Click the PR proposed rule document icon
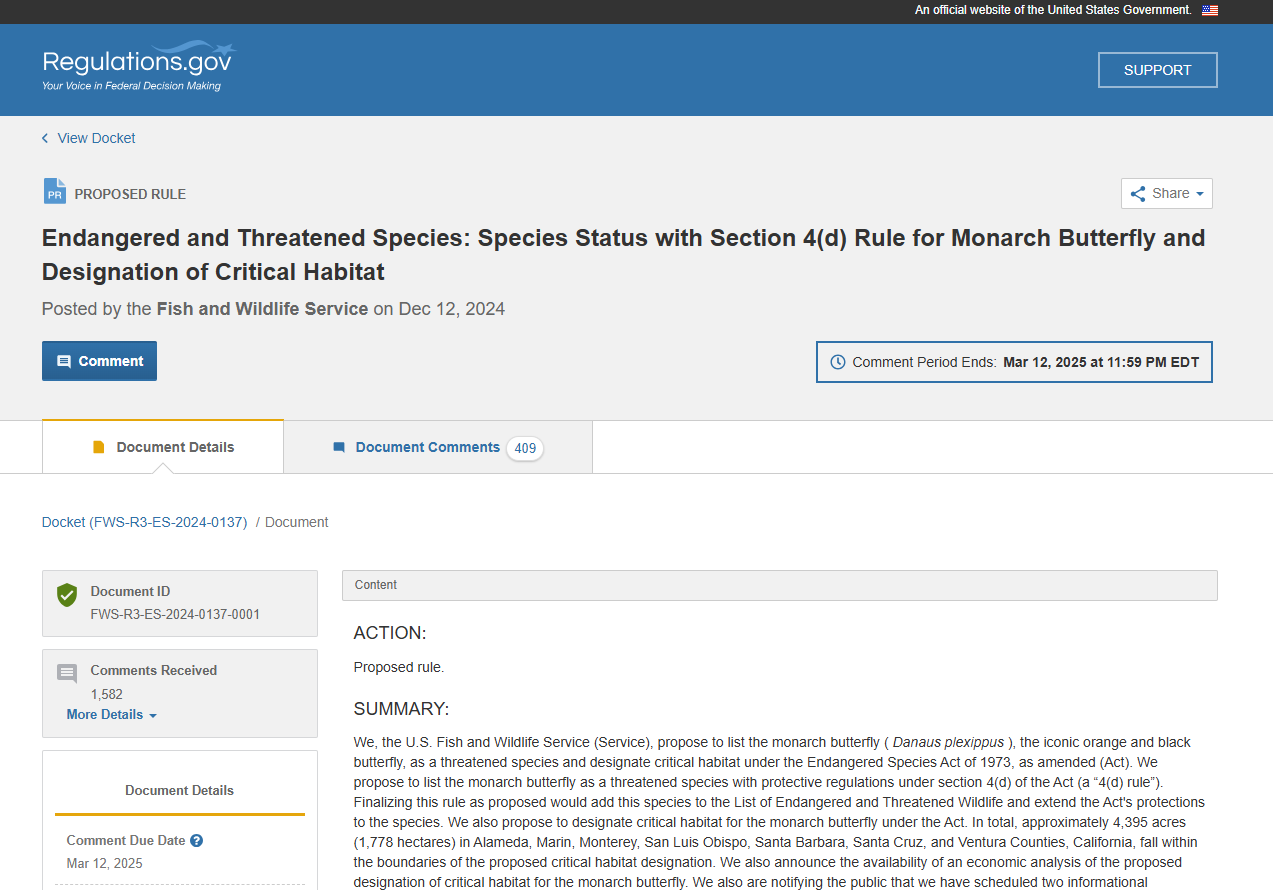Screen dimensions: 1273x890 pyautogui.click(x=54, y=191)
